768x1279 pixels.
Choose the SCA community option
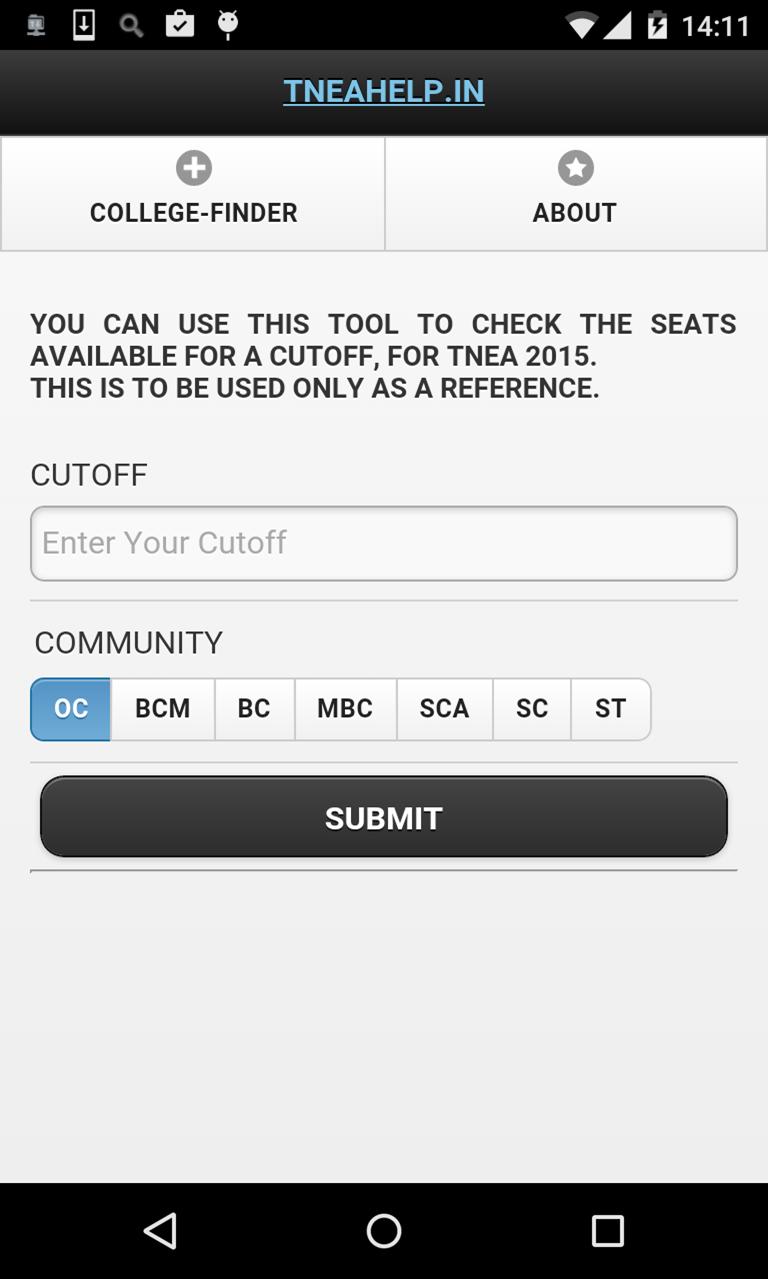click(444, 709)
